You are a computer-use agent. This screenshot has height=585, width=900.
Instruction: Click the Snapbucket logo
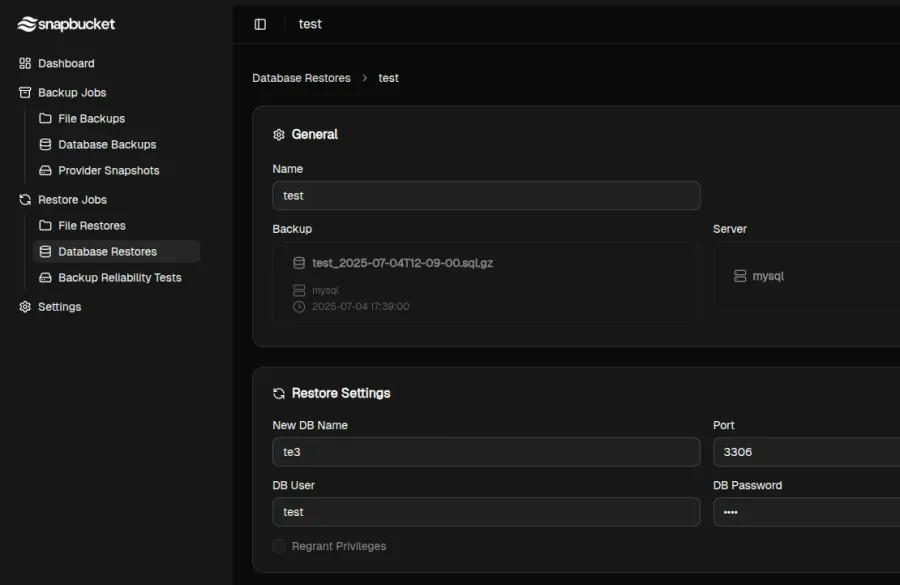pyautogui.click(x=67, y=24)
